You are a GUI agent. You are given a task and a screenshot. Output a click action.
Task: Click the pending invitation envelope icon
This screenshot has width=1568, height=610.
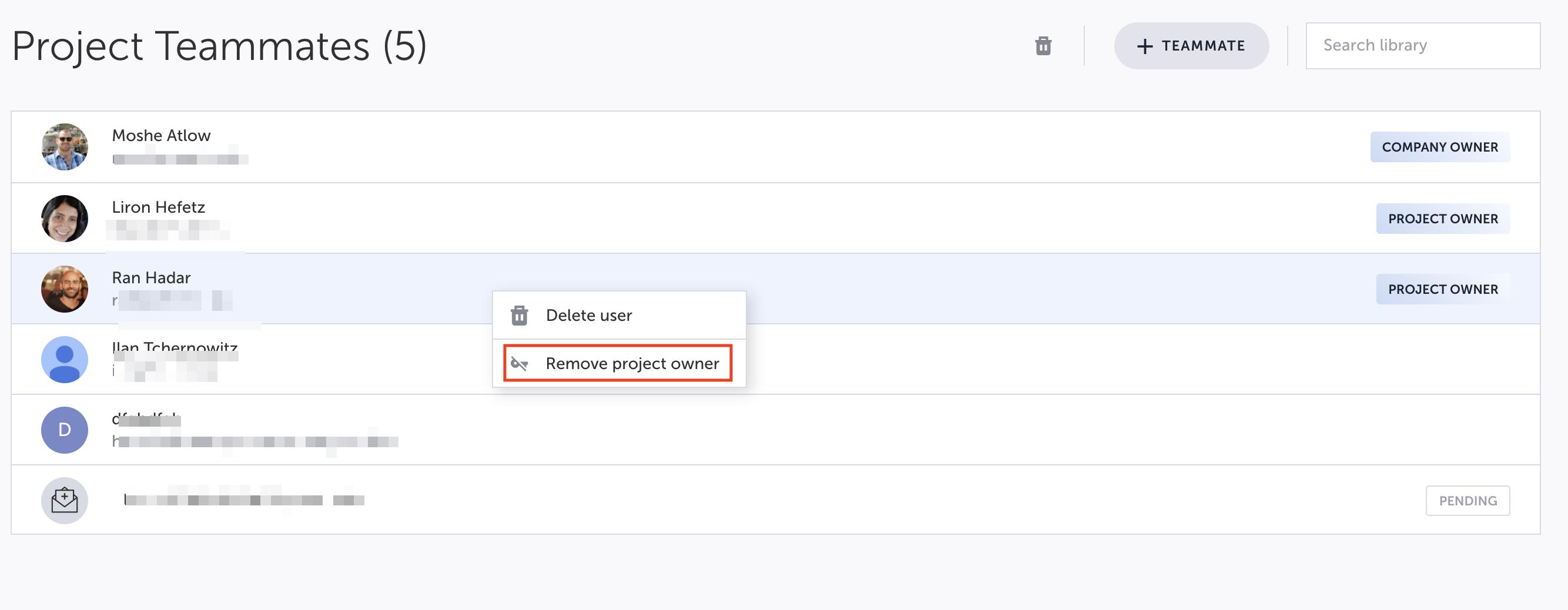[x=65, y=501]
